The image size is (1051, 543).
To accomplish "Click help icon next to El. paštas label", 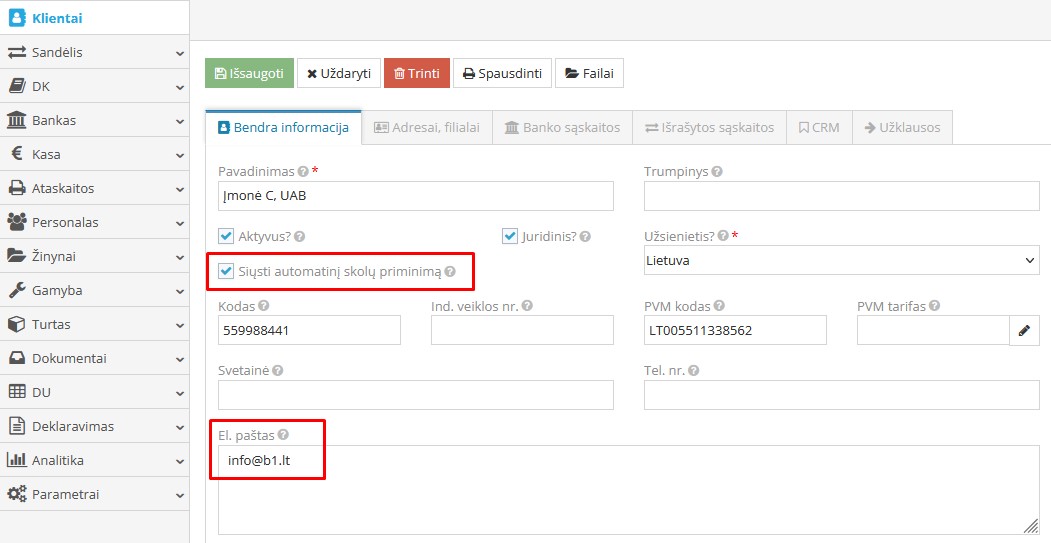I will pos(283,436).
